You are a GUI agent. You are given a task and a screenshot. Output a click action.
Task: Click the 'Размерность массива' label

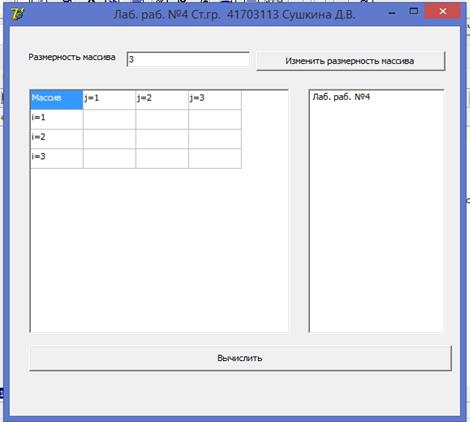pos(72,57)
